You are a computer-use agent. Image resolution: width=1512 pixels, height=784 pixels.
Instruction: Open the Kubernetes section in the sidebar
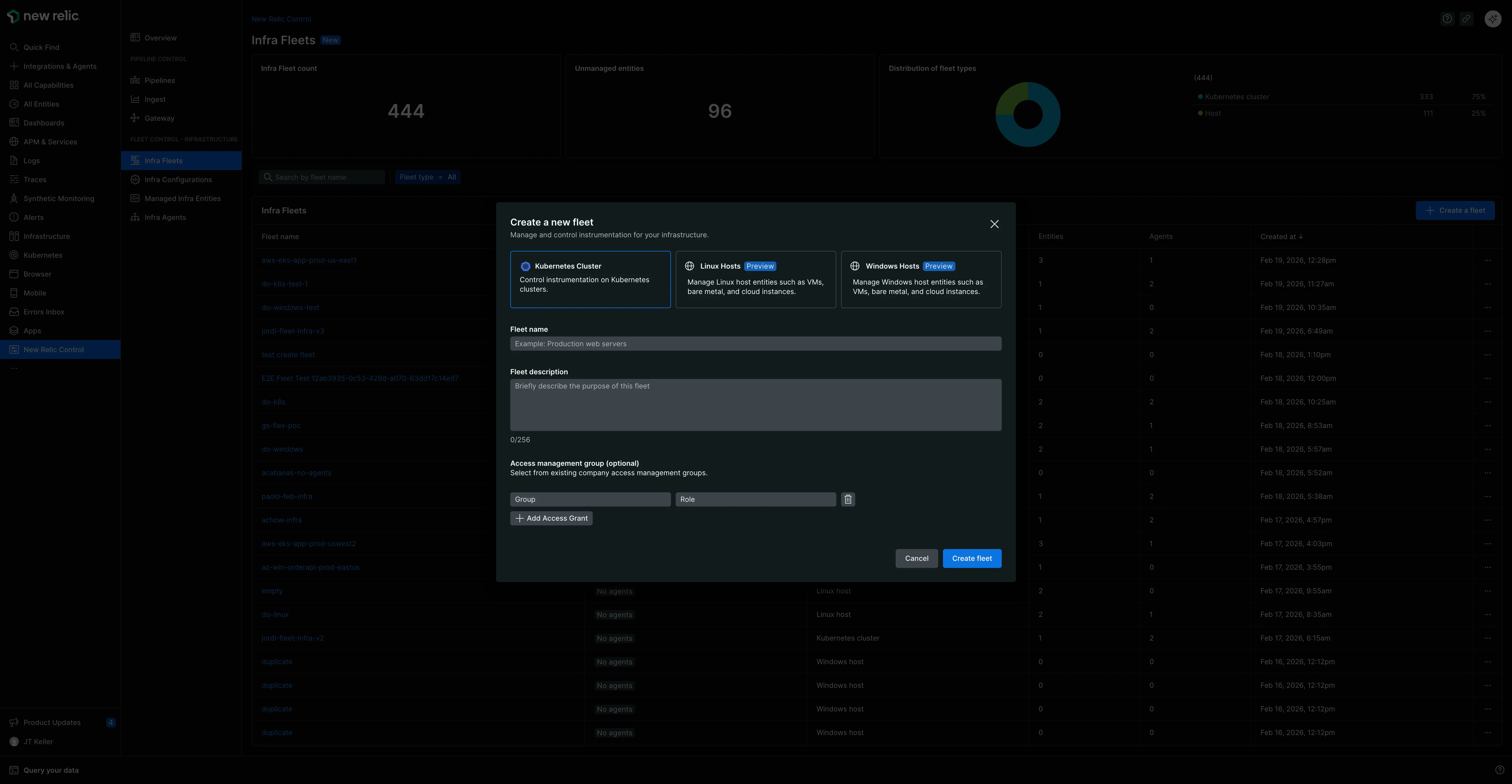(42, 255)
